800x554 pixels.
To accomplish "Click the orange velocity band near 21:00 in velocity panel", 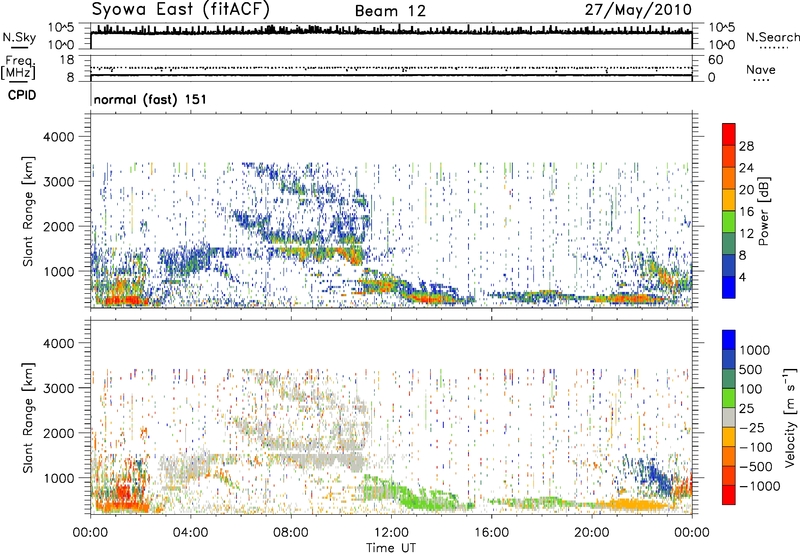I will click(633, 506).
